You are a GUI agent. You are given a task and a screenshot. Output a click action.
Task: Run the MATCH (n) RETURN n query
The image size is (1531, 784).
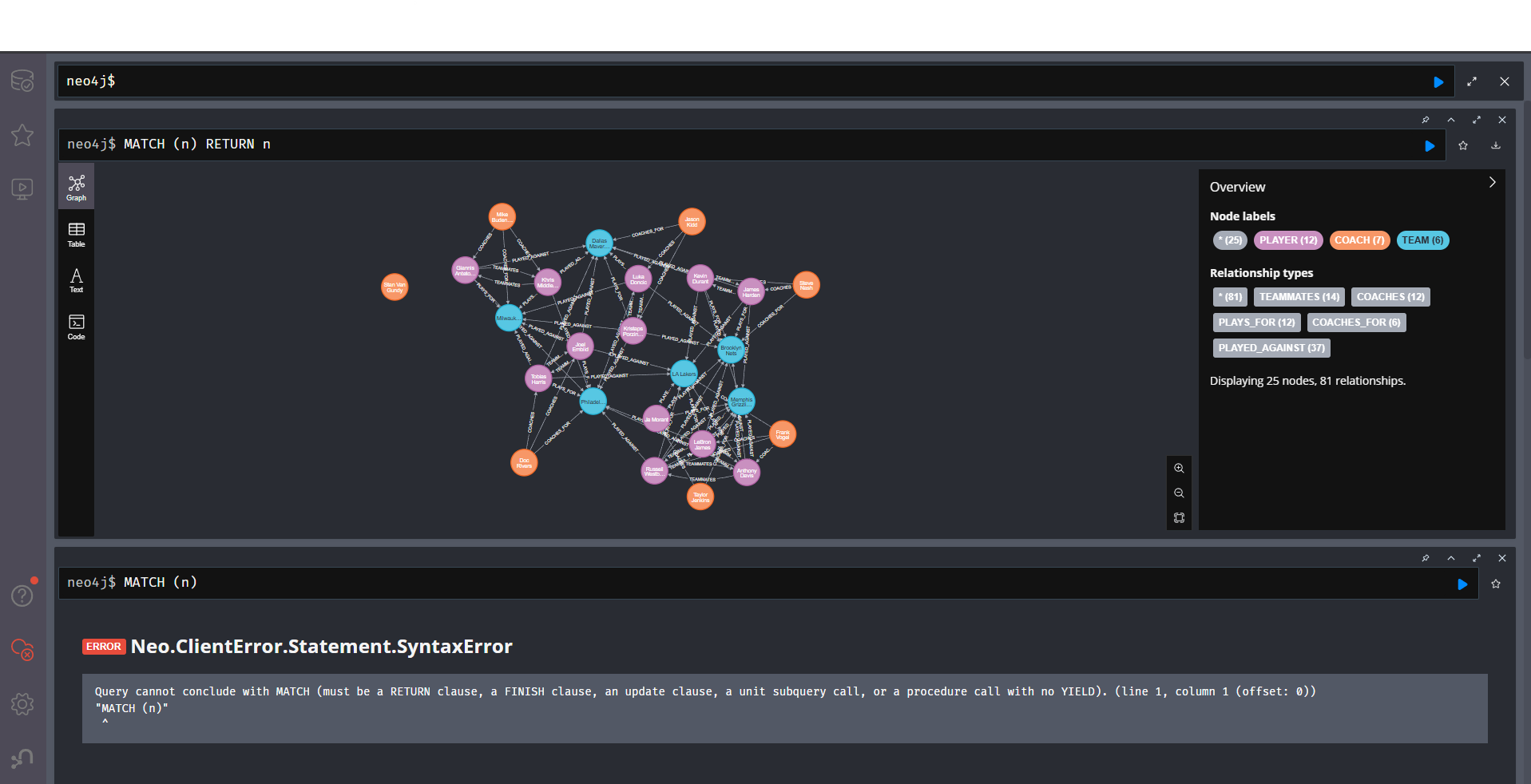pyautogui.click(x=1430, y=146)
